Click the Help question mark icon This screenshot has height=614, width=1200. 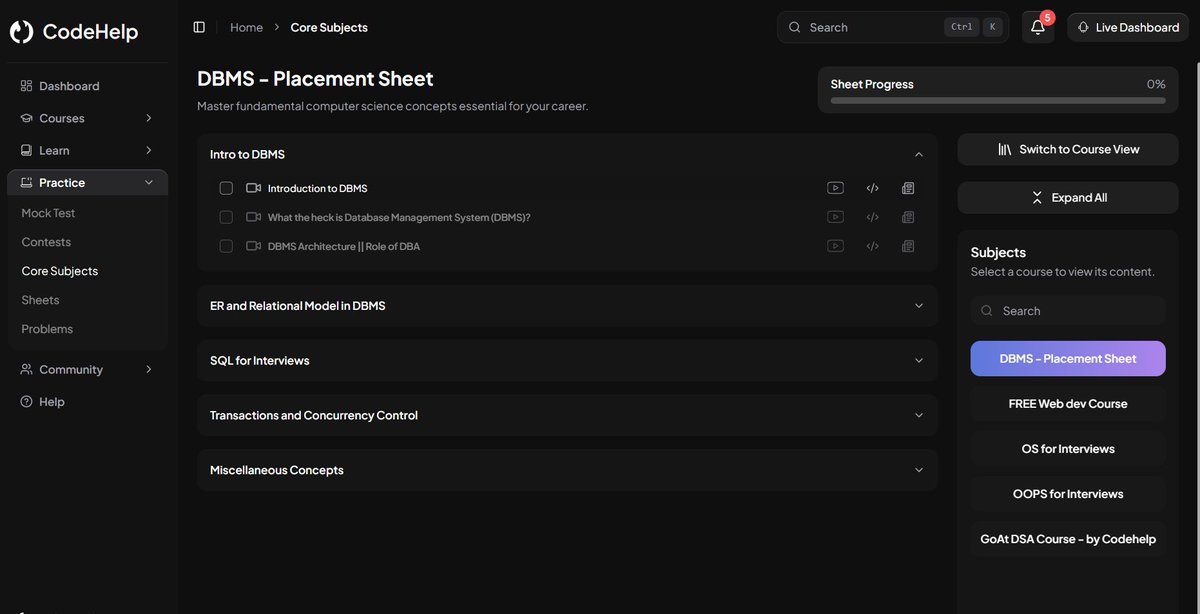point(26,401)
